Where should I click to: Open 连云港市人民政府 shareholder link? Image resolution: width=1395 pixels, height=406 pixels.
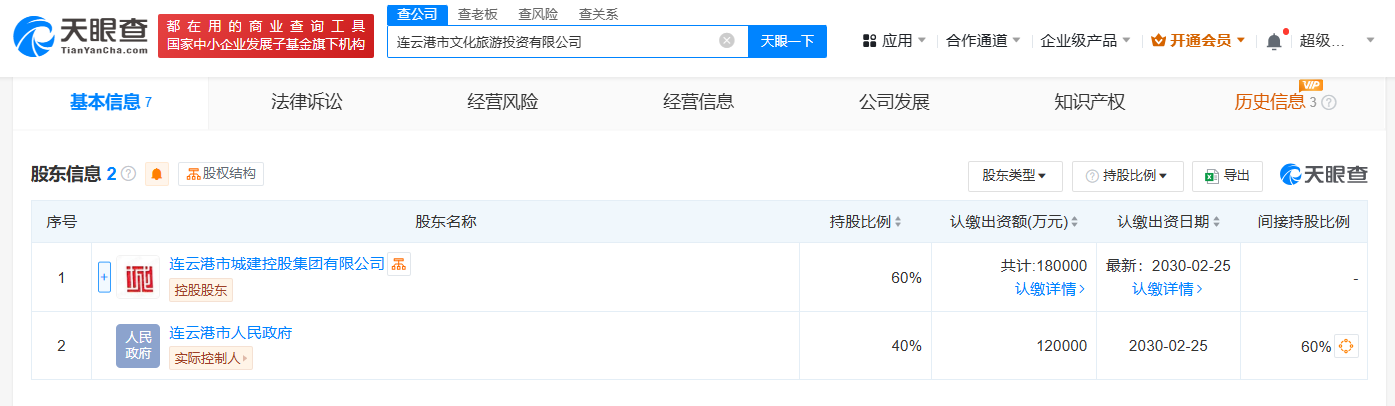pos(231,333)
